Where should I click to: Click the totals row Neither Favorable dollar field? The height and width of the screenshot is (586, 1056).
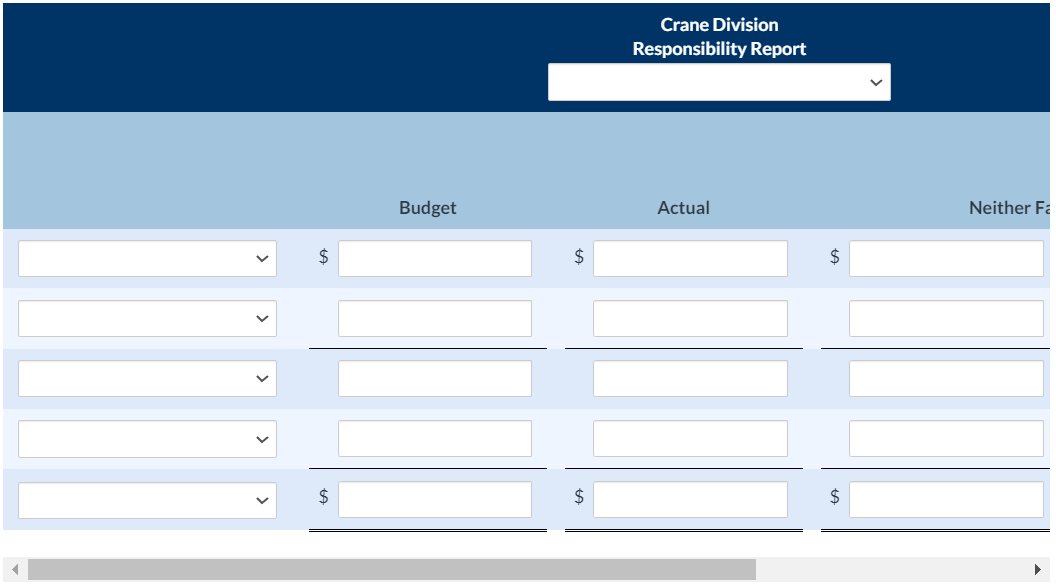click(945, 498)
